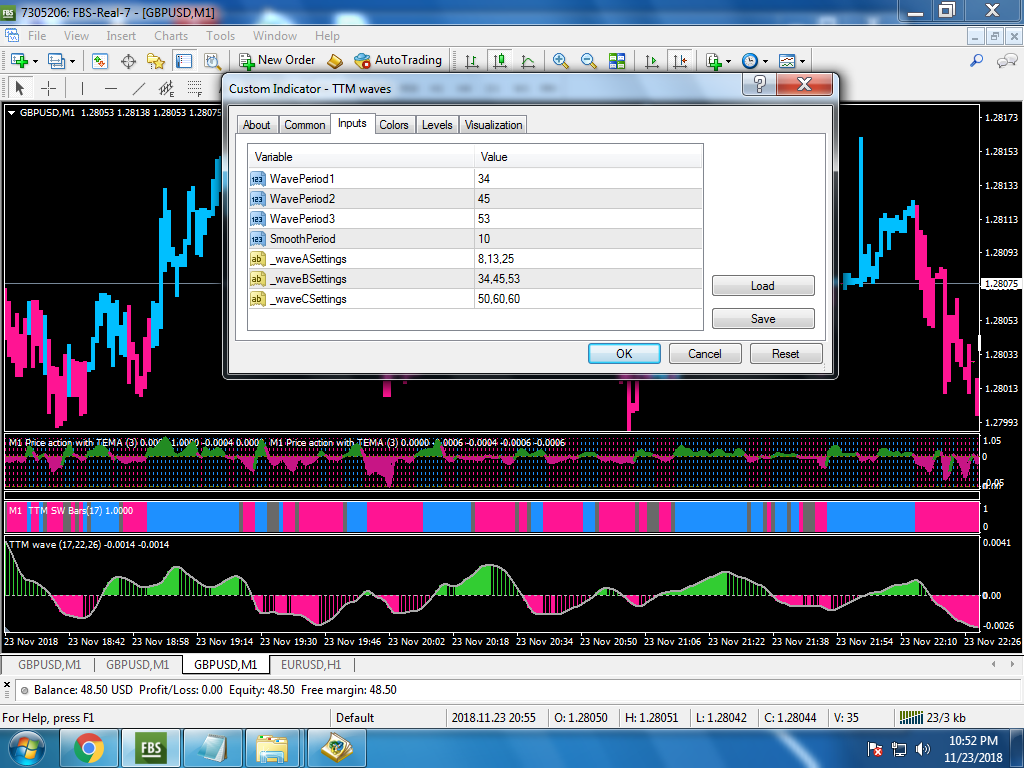
Task: Click the OK button
Action: click(x=624, y=353)
